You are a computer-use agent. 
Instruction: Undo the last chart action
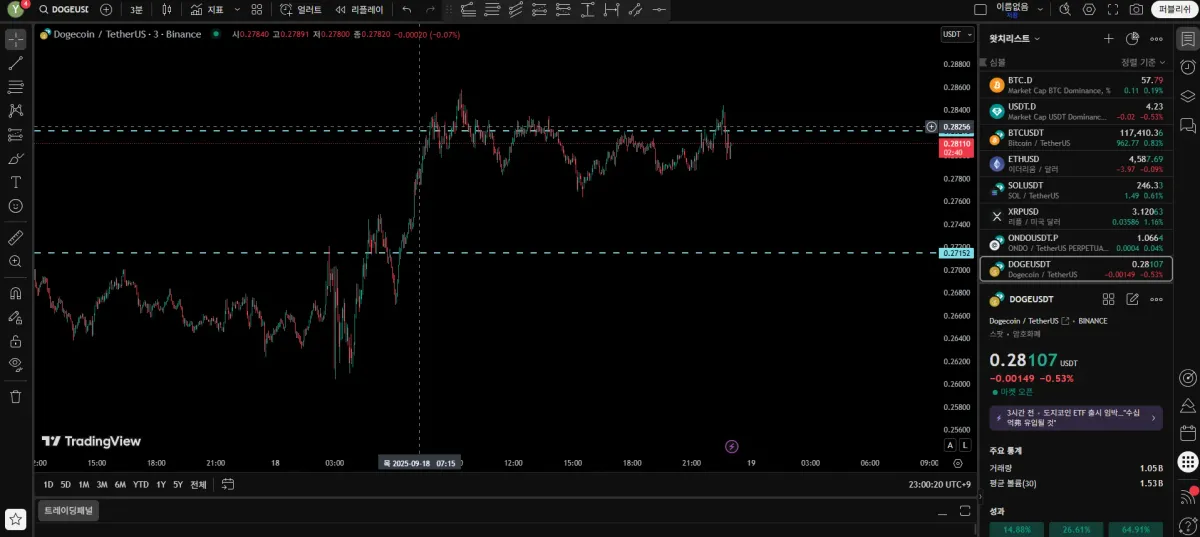406,9
